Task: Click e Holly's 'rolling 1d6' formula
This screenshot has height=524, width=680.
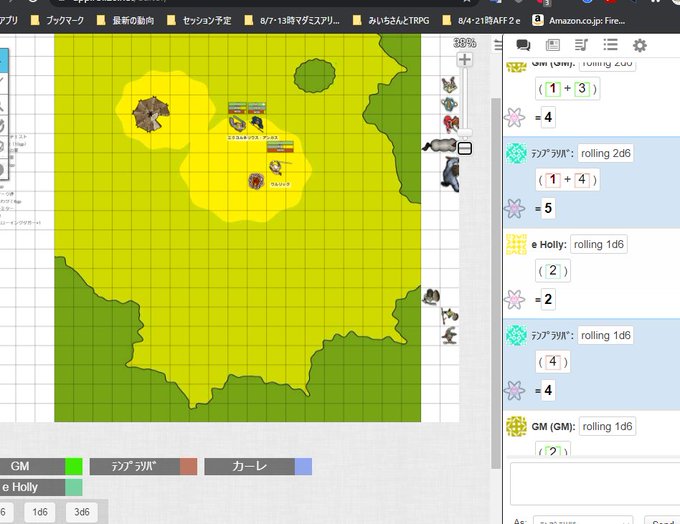Action: click(x=598, y=244)
